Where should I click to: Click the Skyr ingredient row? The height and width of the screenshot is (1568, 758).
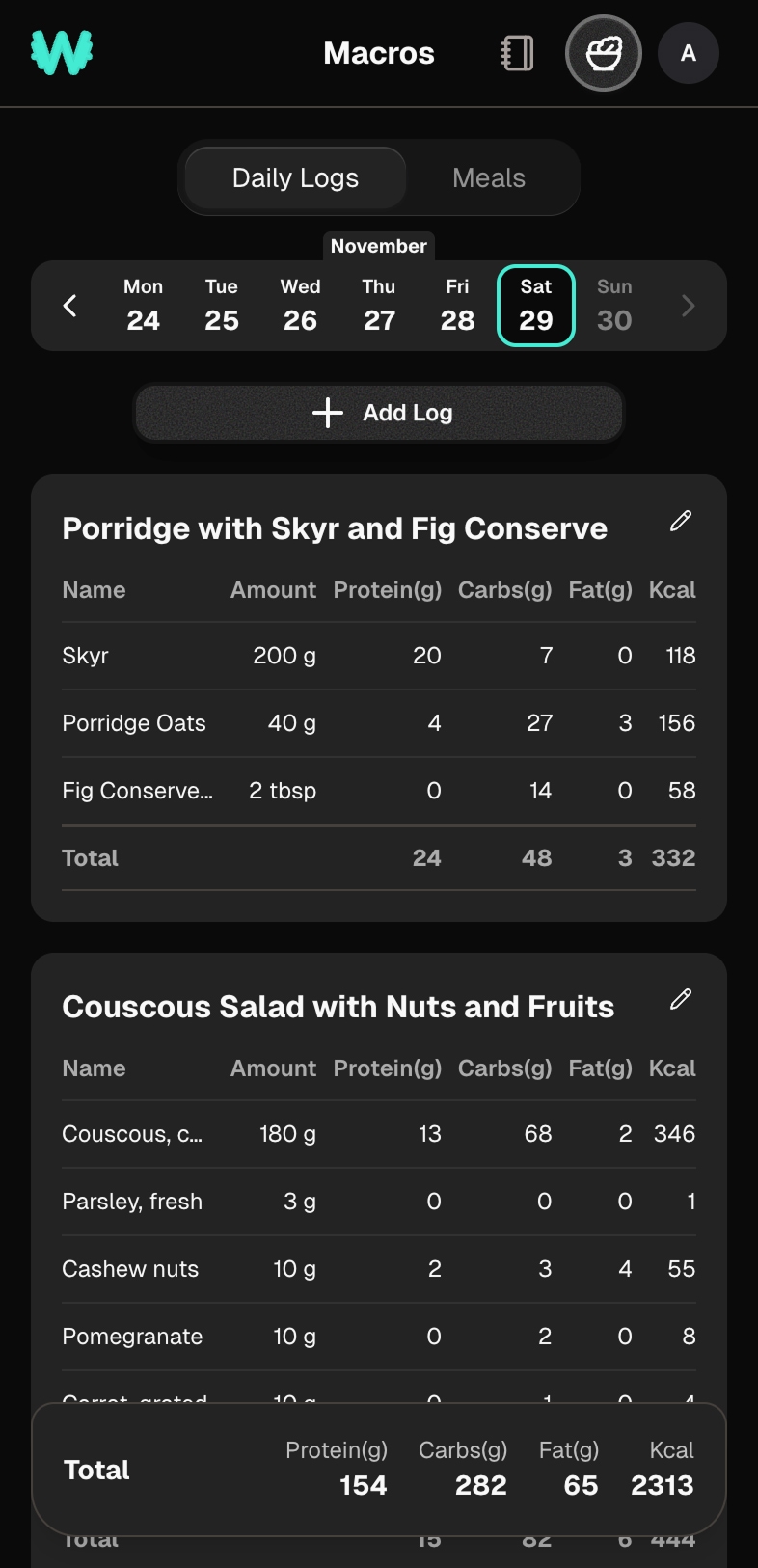(x=378, y=656)
